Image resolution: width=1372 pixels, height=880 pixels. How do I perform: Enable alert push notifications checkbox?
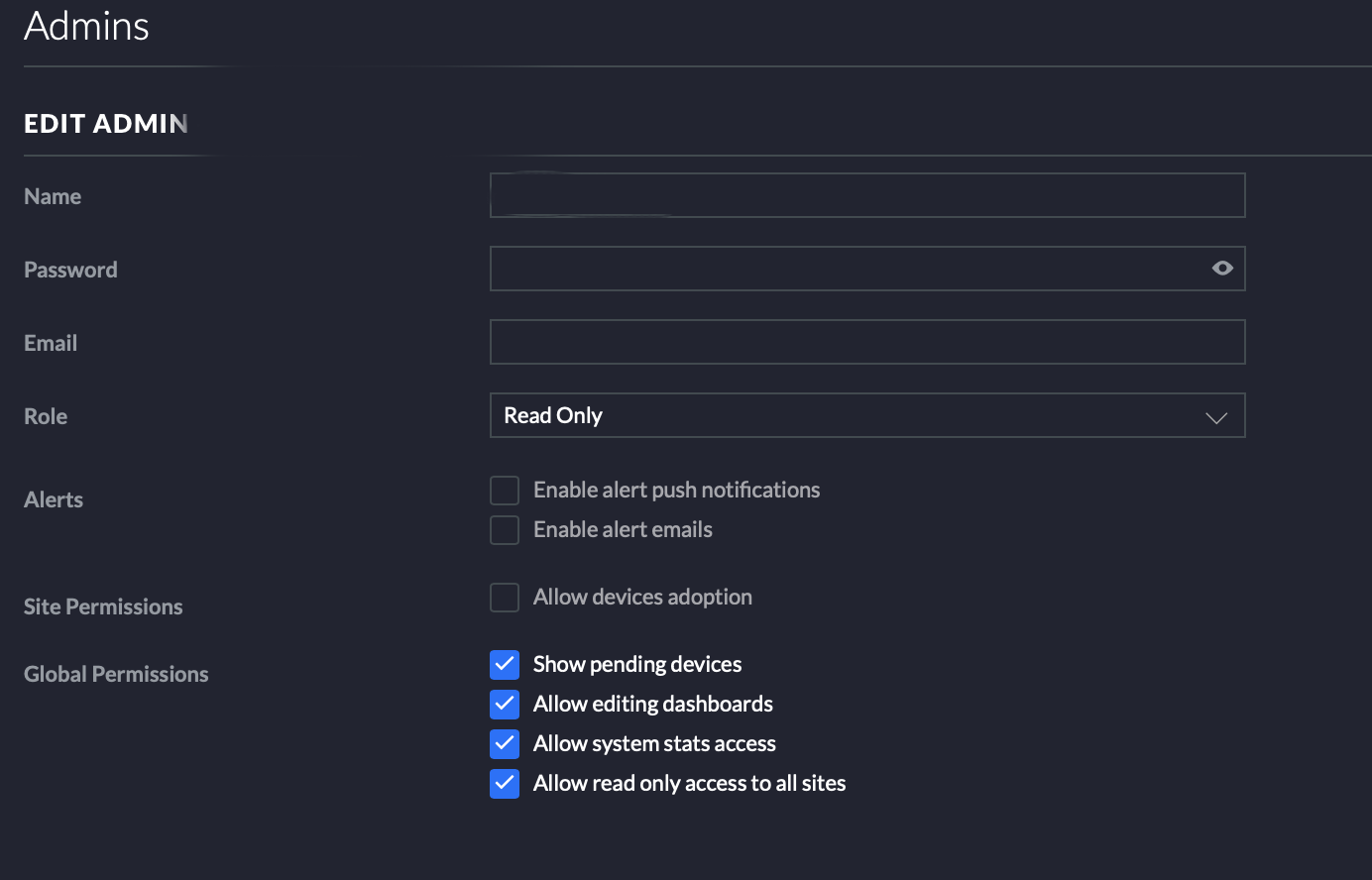[505, 491]
